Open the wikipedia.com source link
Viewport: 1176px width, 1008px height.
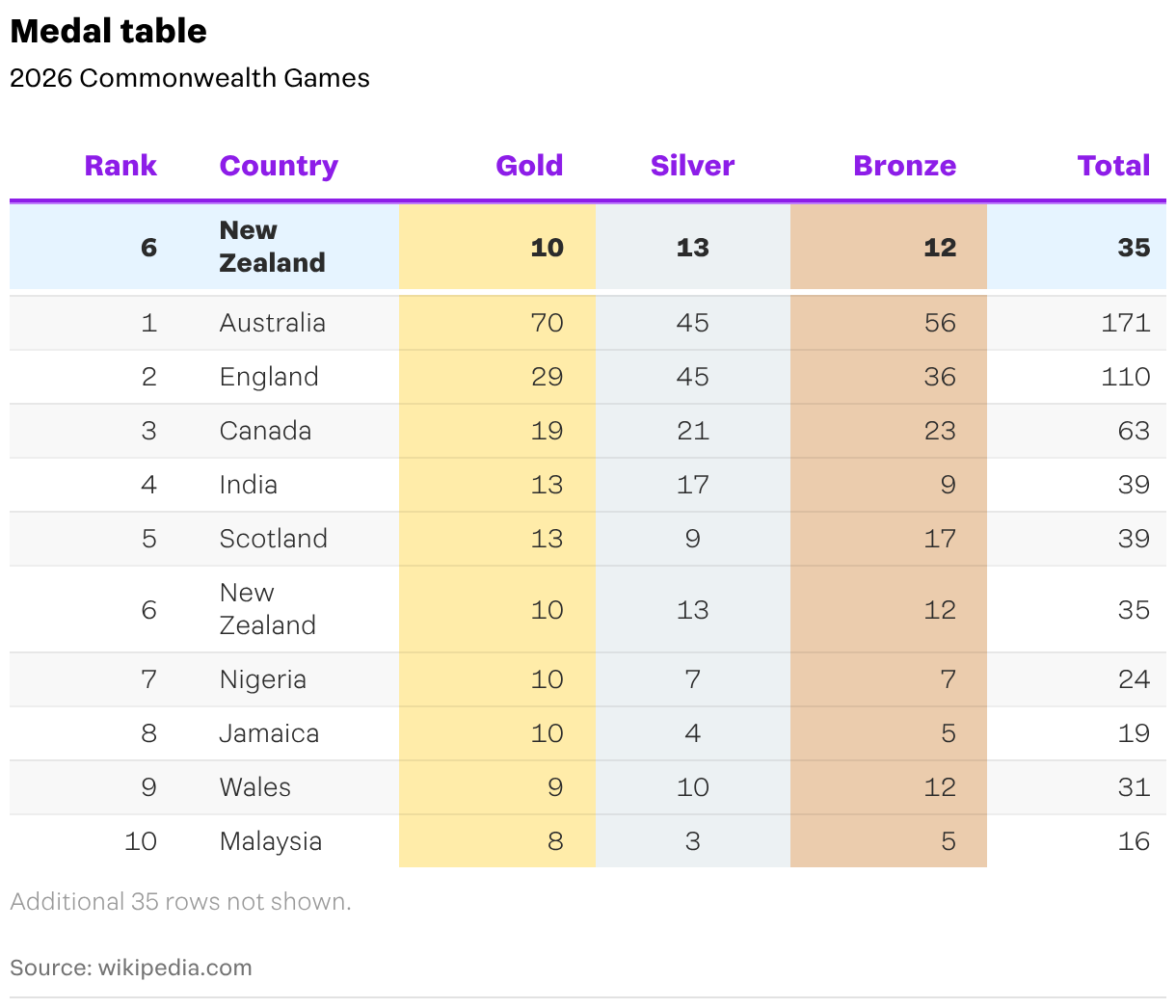(x=174, y=968)
